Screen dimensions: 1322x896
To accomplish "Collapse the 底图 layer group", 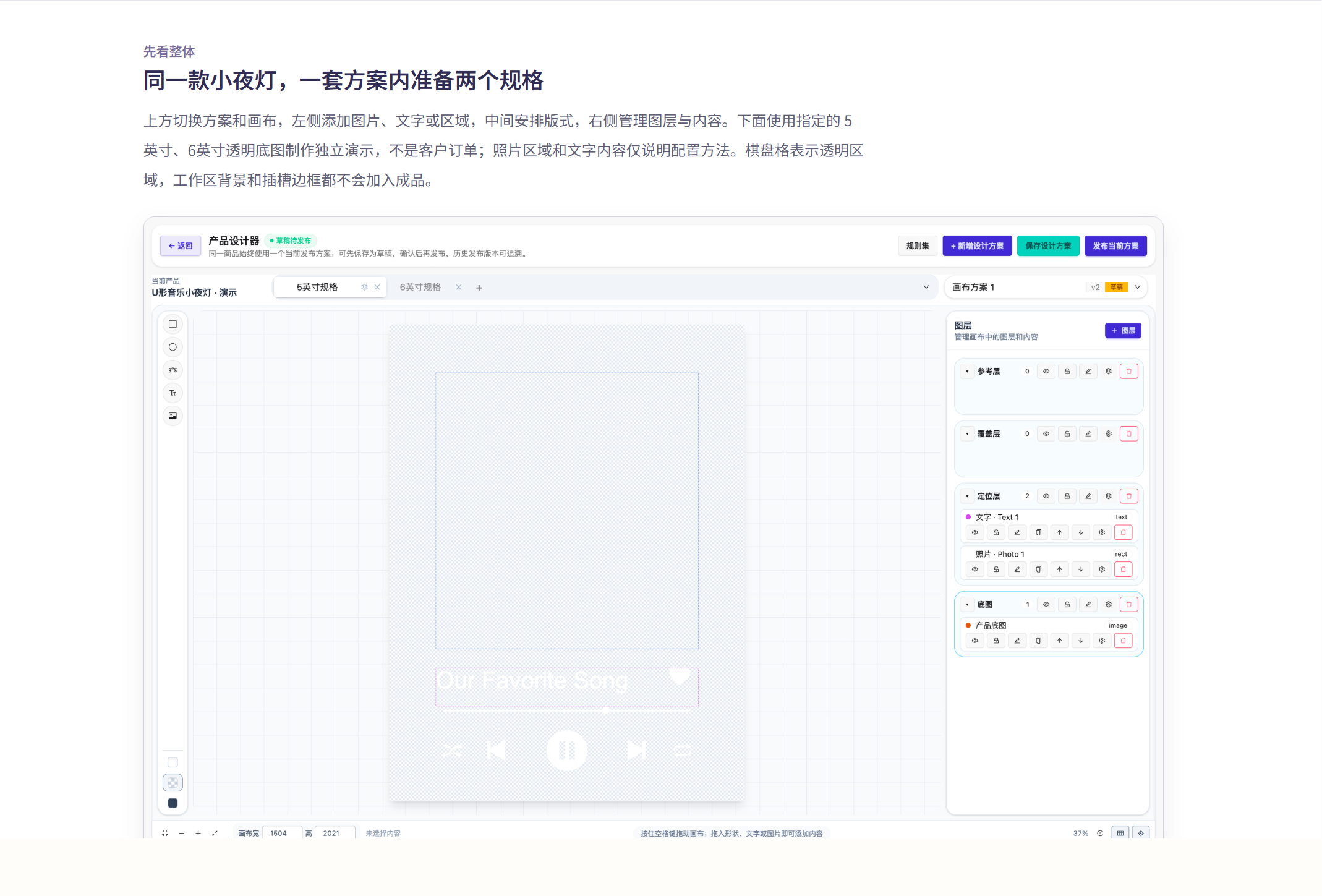I will click(x=967, y=604).
